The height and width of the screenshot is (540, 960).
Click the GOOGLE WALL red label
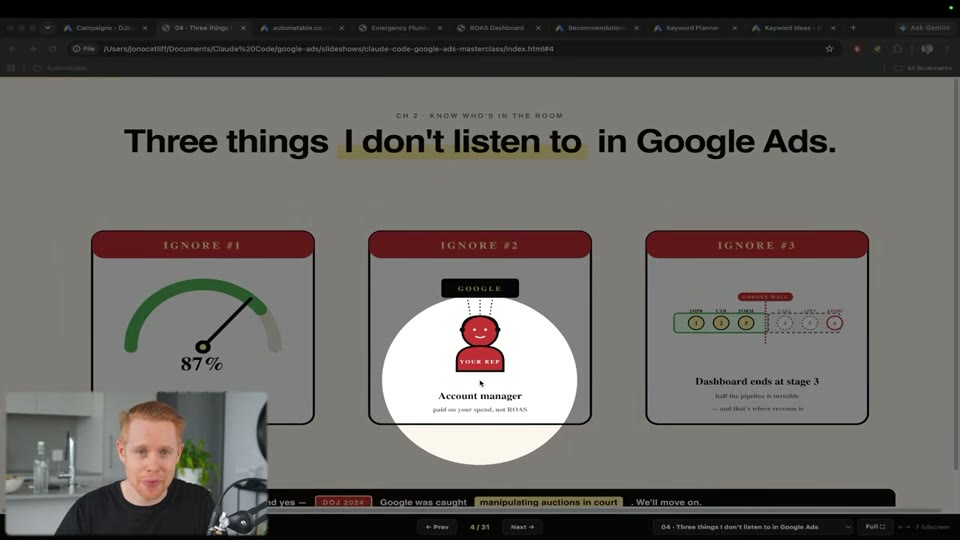point(765,297)
